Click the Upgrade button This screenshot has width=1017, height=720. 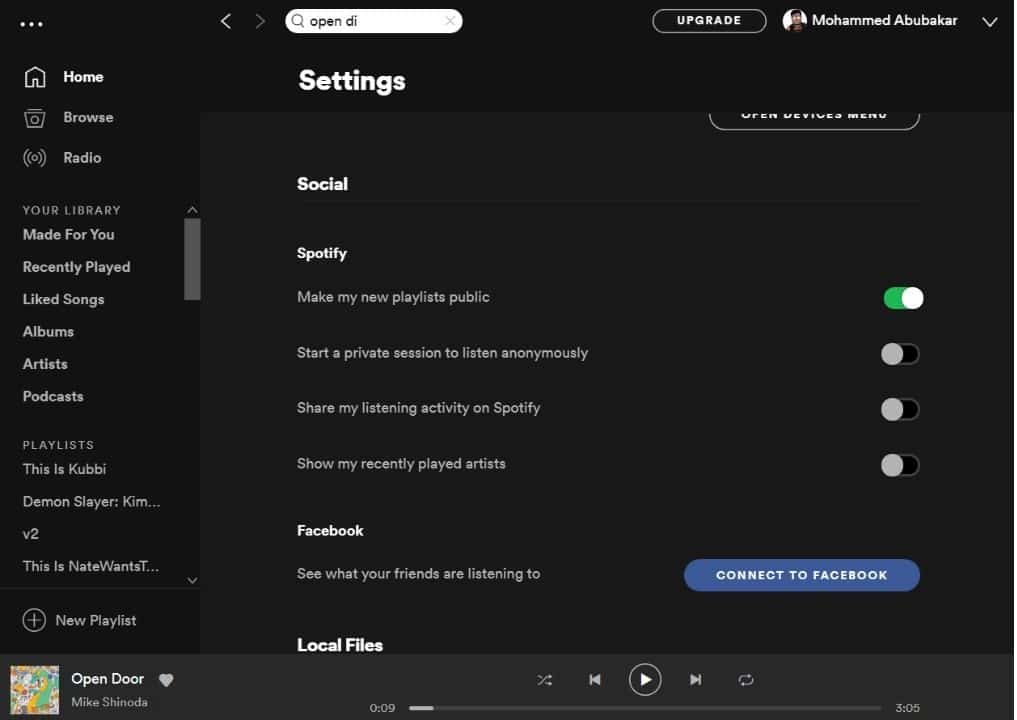click(x=709, y=21)
